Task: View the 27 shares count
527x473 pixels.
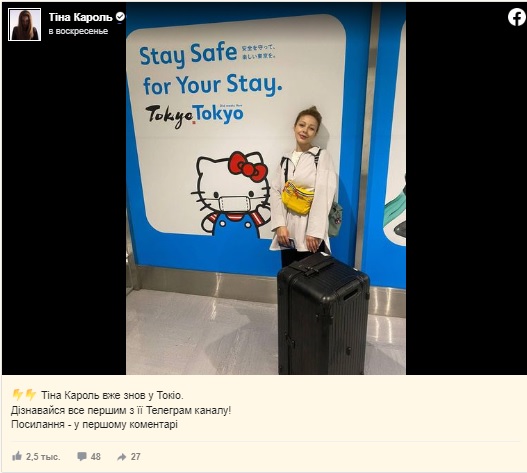Action: point(135,457)
